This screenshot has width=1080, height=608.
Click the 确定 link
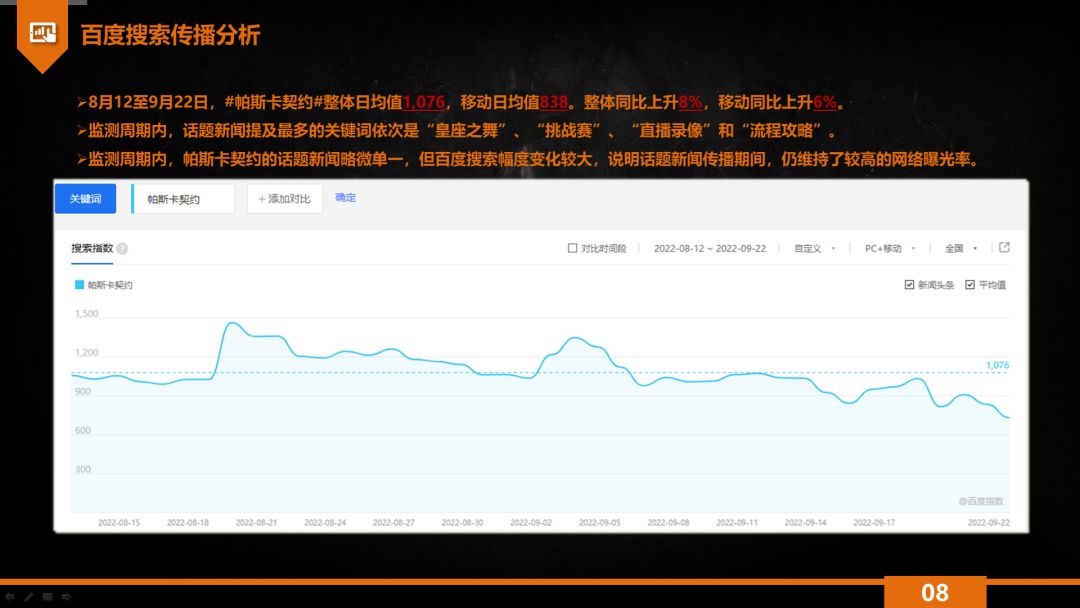[346, 198]
